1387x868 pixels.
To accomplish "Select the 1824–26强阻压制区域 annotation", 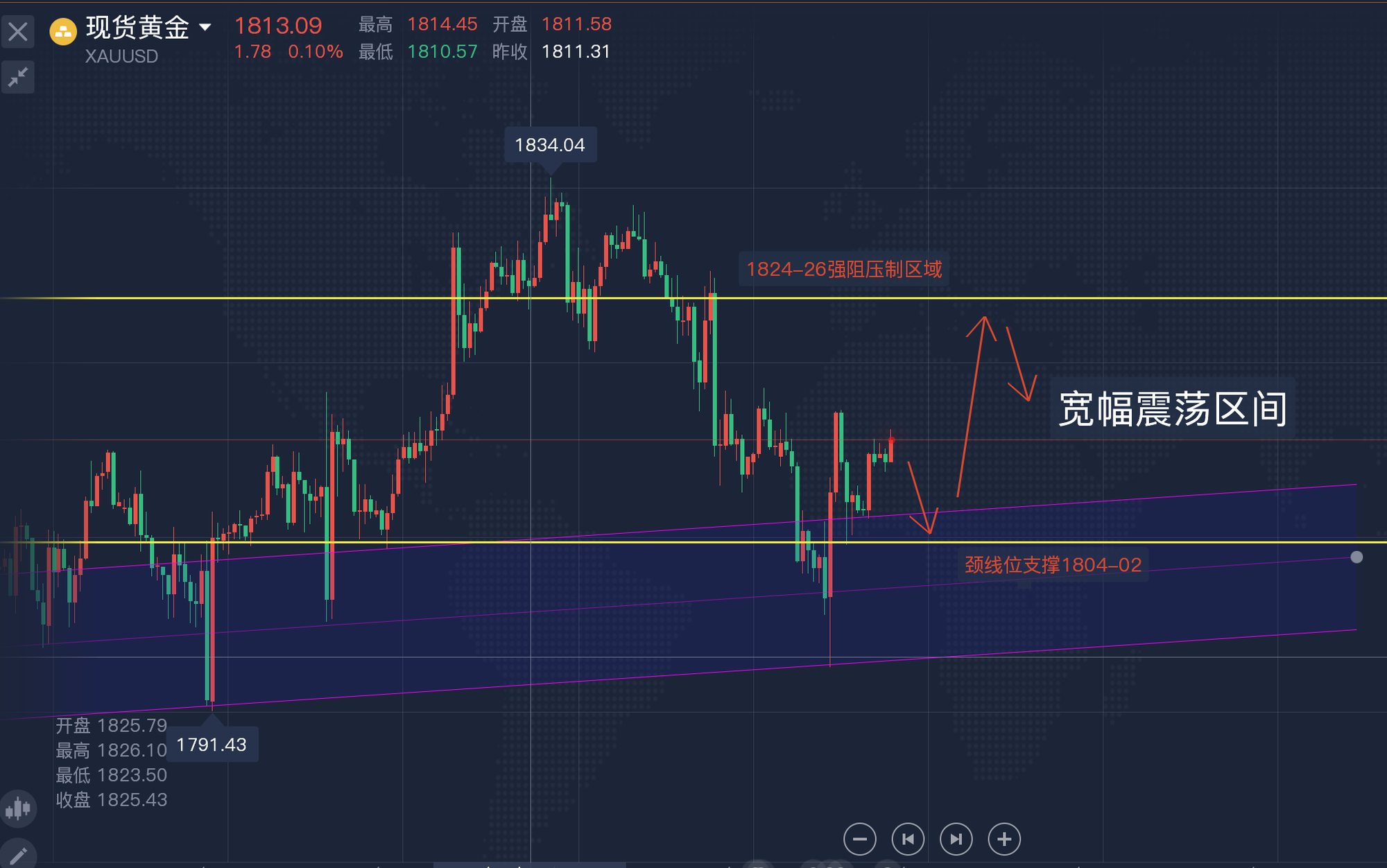I will coord(843,269).
